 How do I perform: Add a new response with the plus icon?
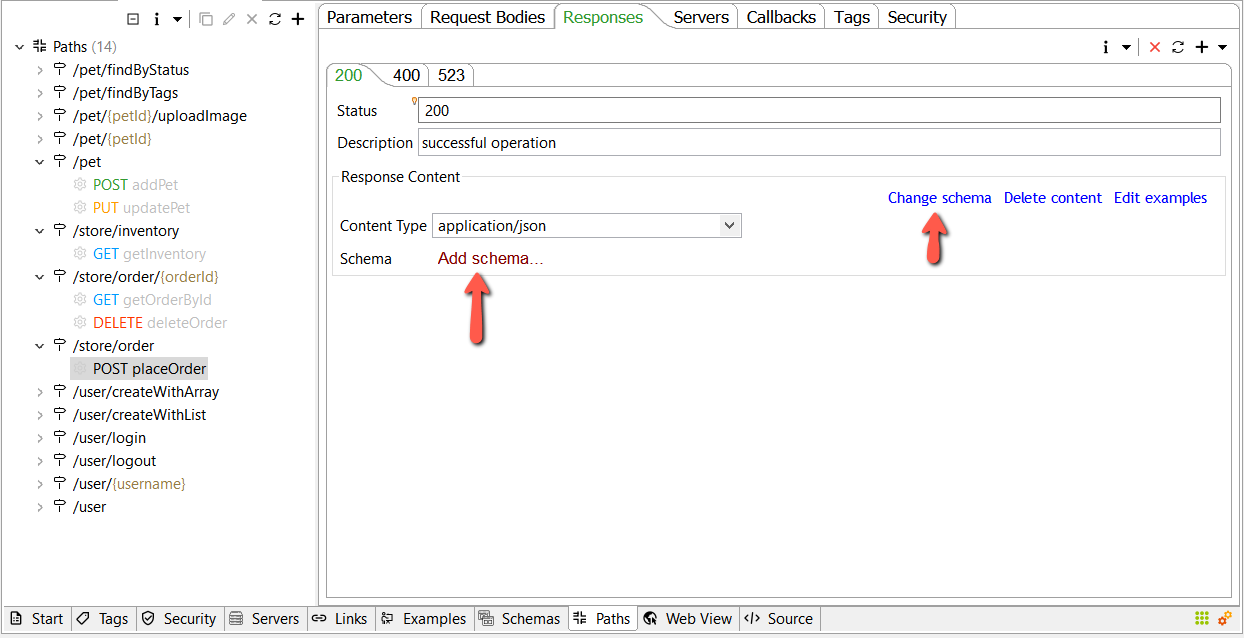(x=1201, y=47)
